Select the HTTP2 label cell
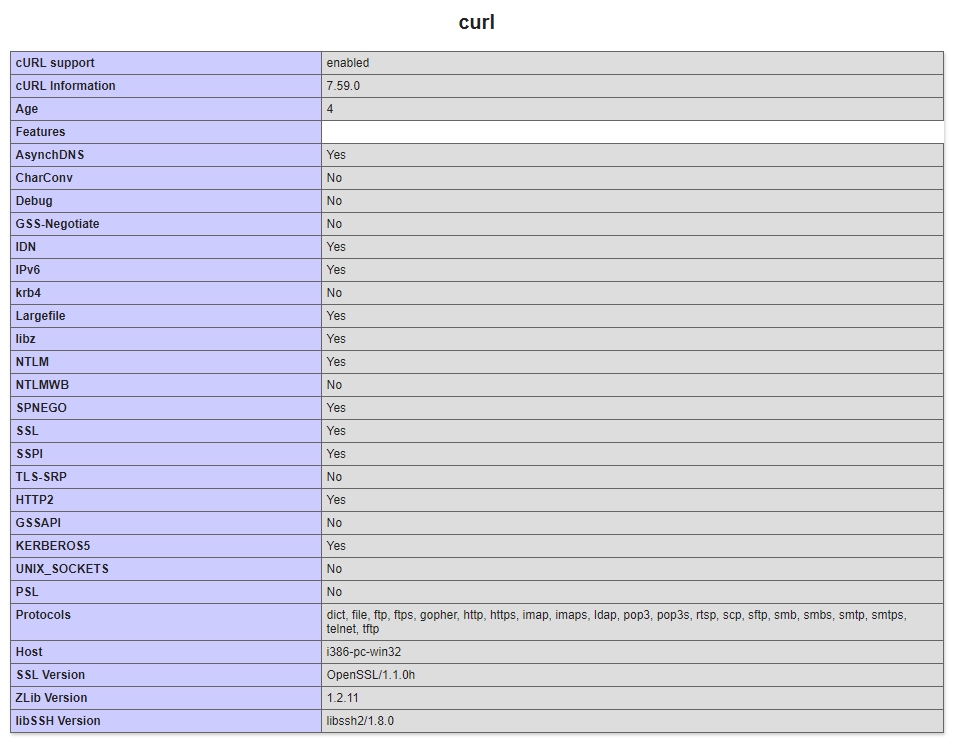 pyautogui.click(x=166, y=499)
